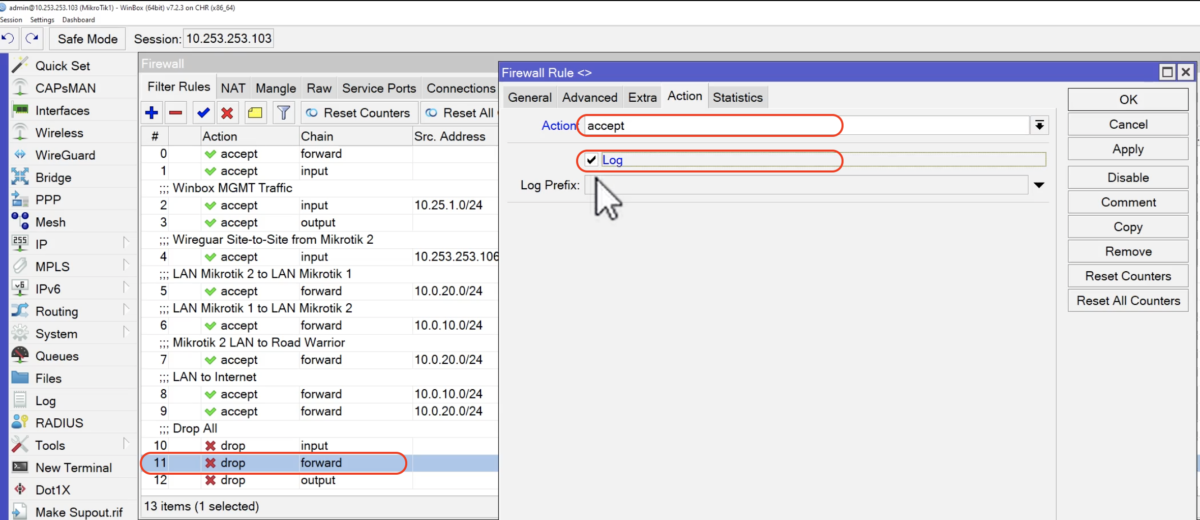The width and height of the screenshot is (1200, 520).
Task: Click the filter funnel icon
Action: coord(283,113)
